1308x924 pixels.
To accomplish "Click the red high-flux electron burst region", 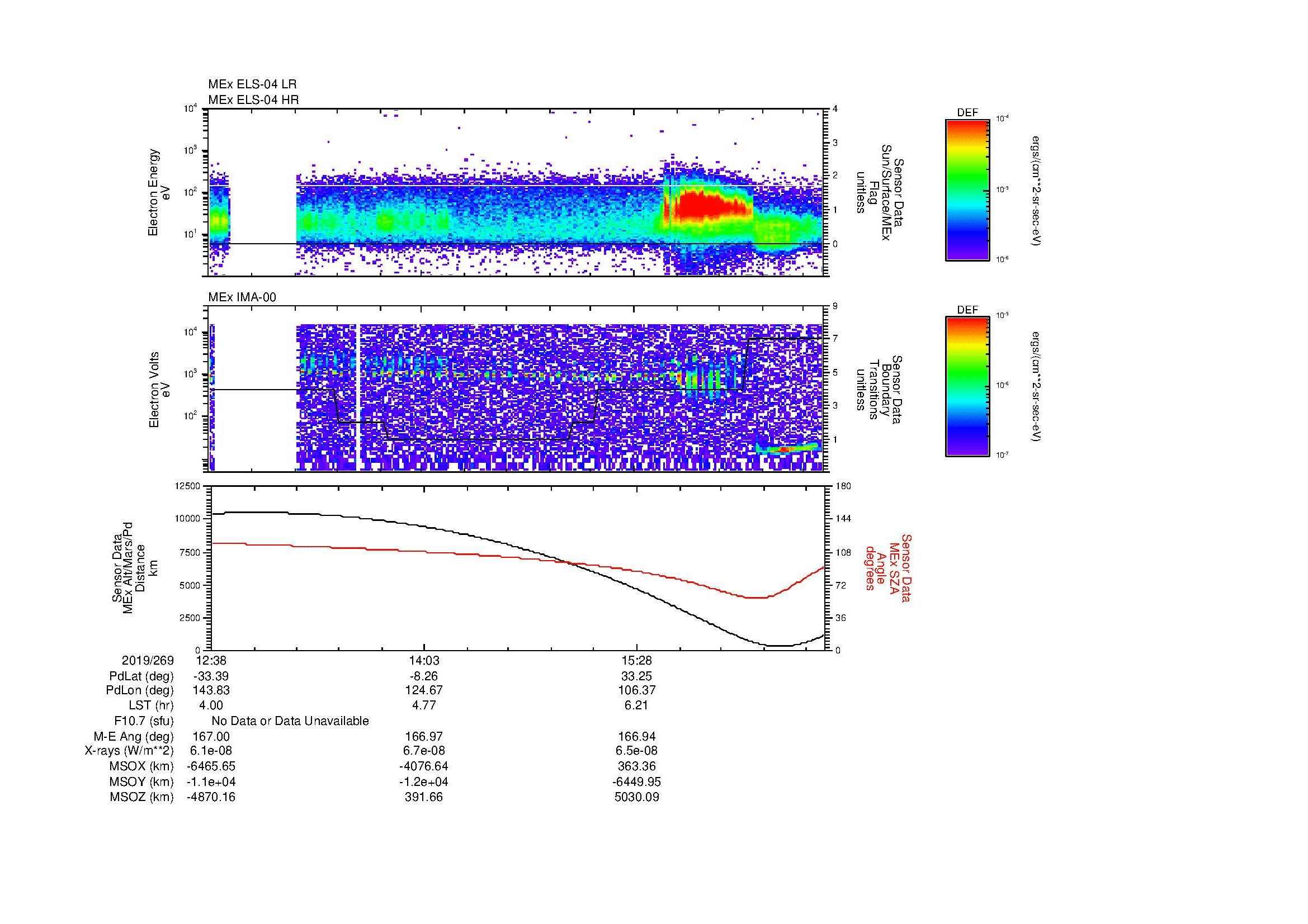I will [708, 205].
